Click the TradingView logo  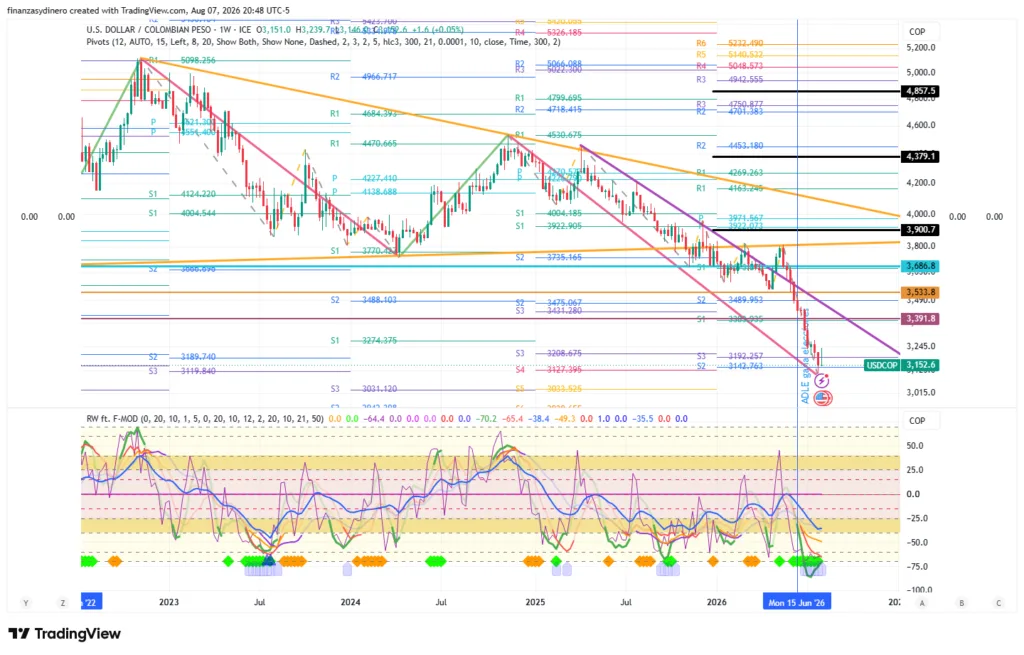64,633
